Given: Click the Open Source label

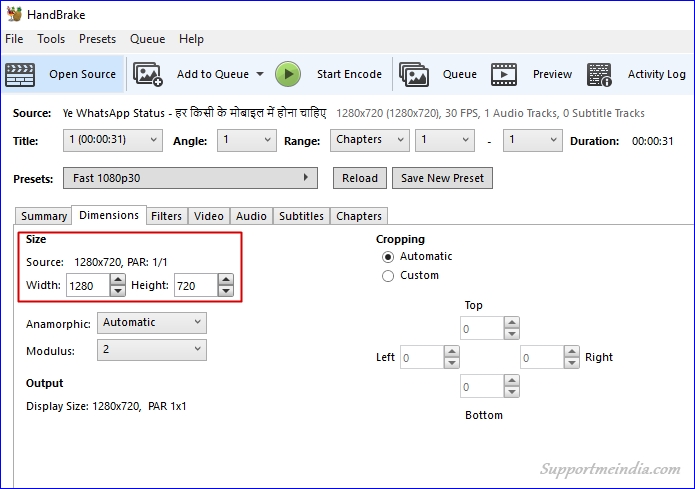Looking at the screenshot, I should click(82, 74).
